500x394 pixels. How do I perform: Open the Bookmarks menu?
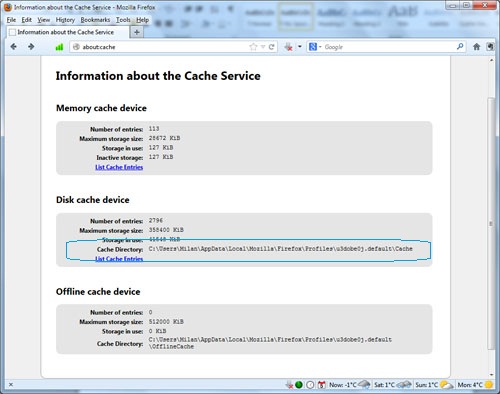[95, 20]
